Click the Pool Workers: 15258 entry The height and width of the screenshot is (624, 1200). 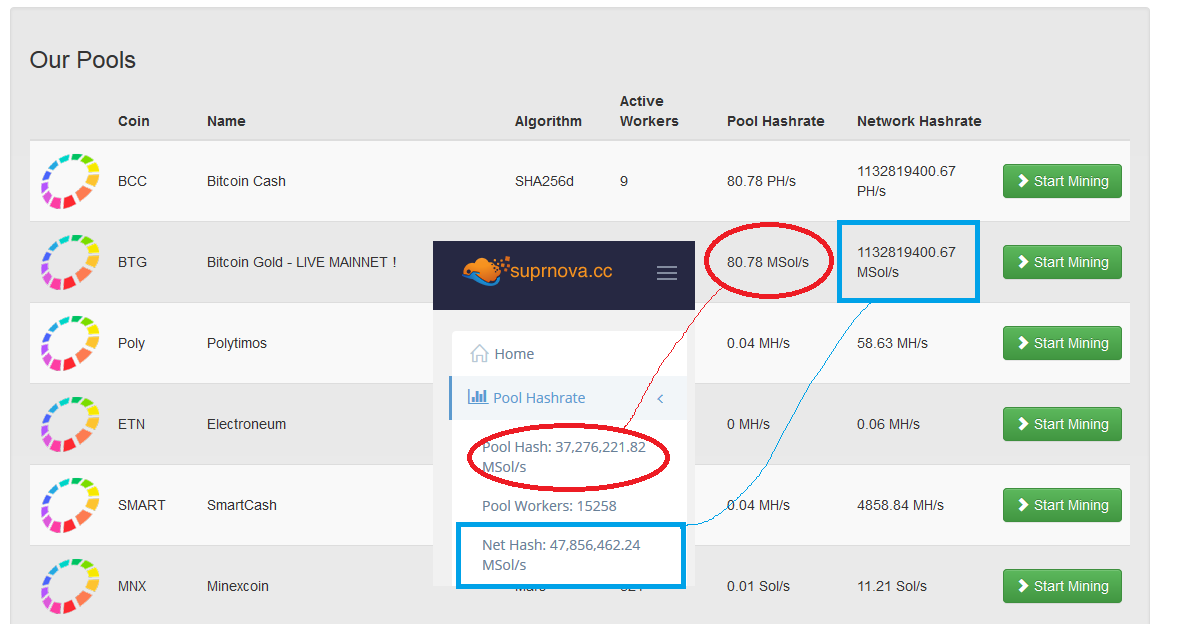tap(549, 506)
